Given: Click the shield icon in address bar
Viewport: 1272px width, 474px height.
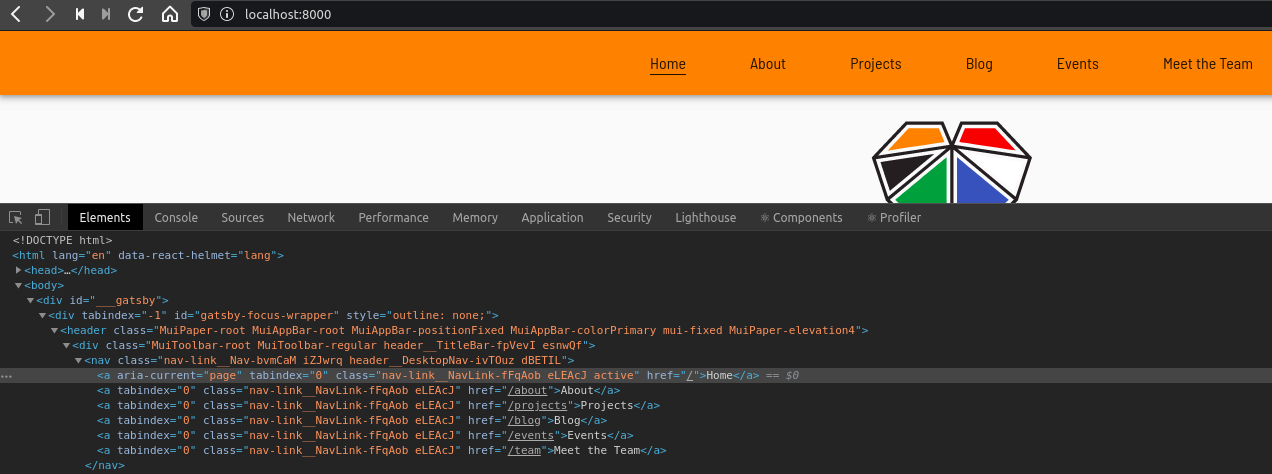Looking at the screenshot, I should pyautogui.click(x=204, y=14).
